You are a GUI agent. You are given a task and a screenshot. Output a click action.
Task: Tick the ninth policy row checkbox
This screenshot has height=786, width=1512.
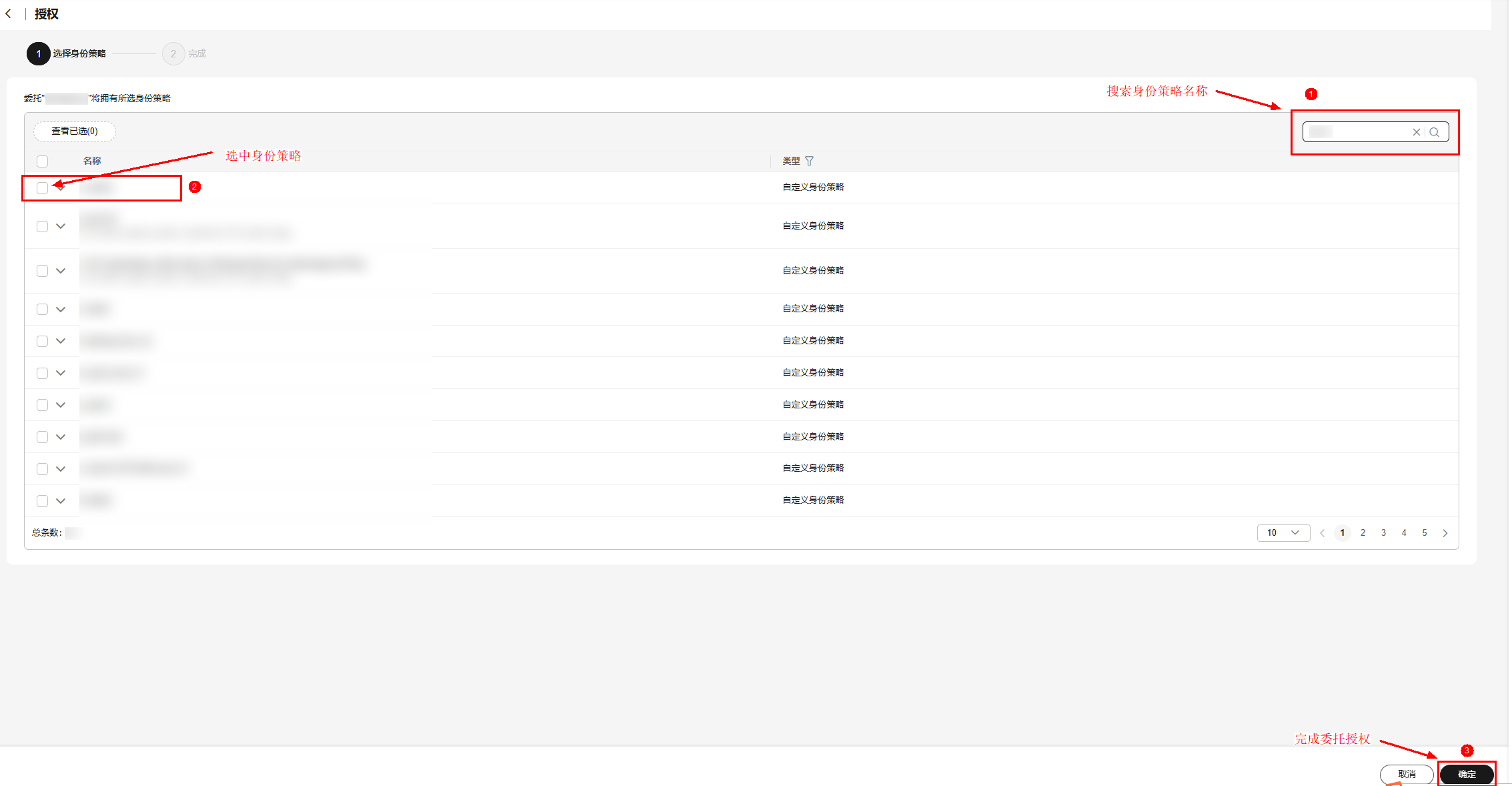(x=43, y=469)
